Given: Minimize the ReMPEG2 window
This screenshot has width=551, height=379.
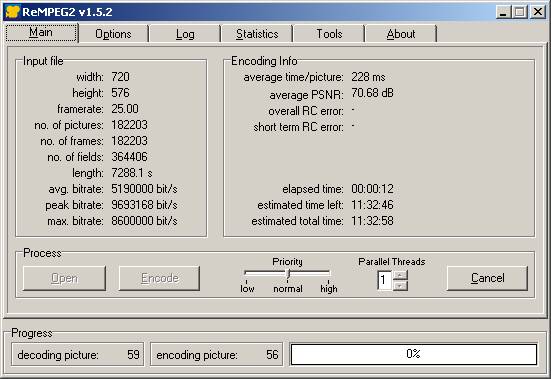Looking at the screenshot, I should pos(503,12).
